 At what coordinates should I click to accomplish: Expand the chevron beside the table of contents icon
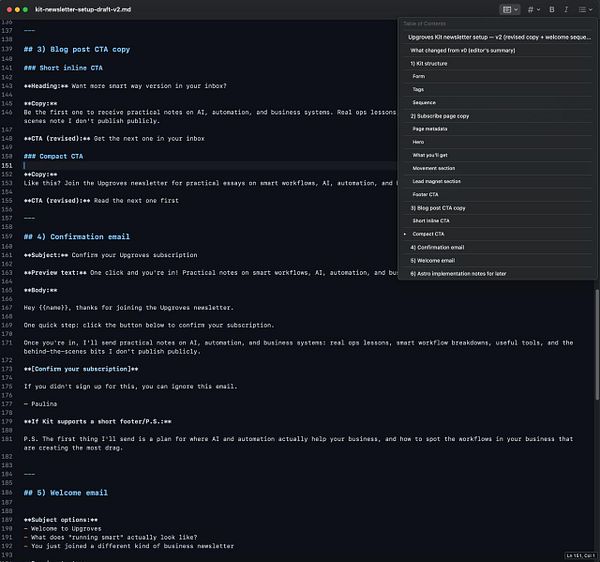tap(516, 10)
